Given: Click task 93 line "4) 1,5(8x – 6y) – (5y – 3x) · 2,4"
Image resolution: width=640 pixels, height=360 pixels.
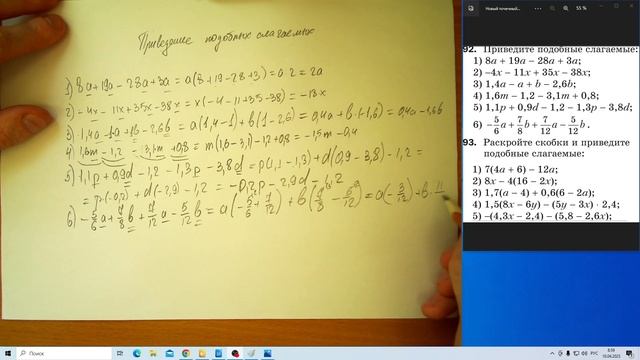Looking at the screenshot, I should [x=546, y=204].
